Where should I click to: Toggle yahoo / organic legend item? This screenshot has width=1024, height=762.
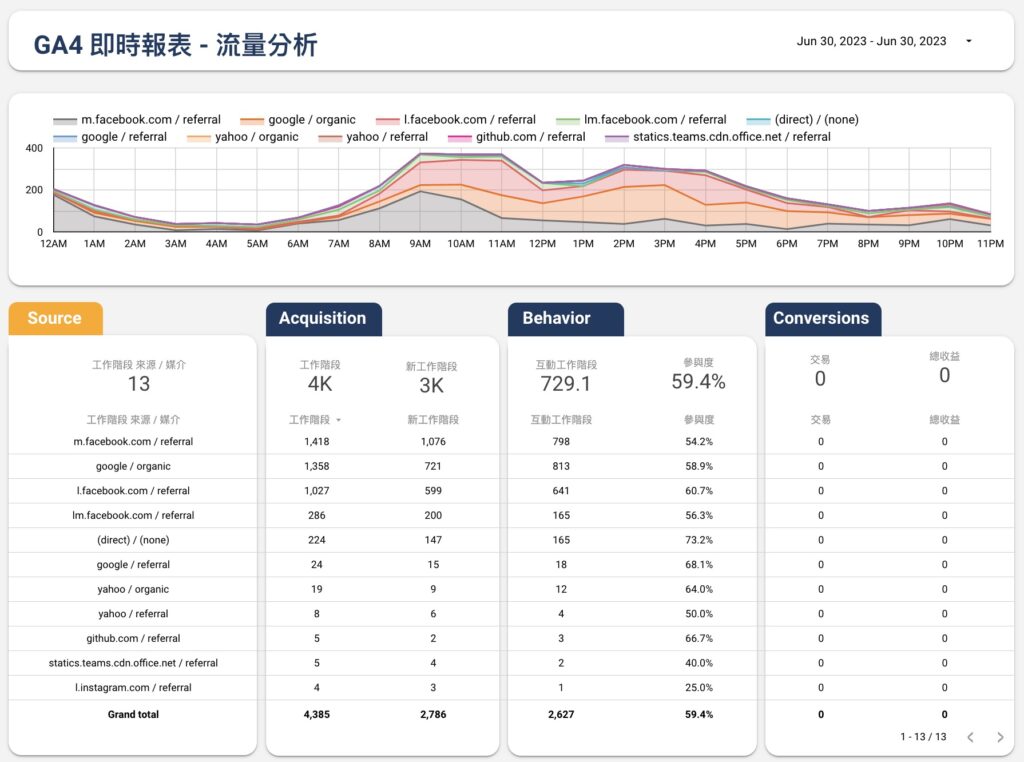(243, 136)
